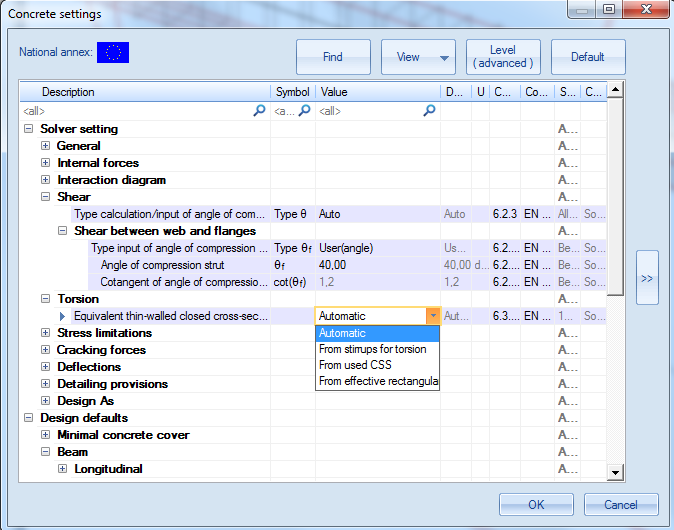The image size is (674, 530).
Task: Choose From effective rectangular option
Action: click(x=377, y=381)
